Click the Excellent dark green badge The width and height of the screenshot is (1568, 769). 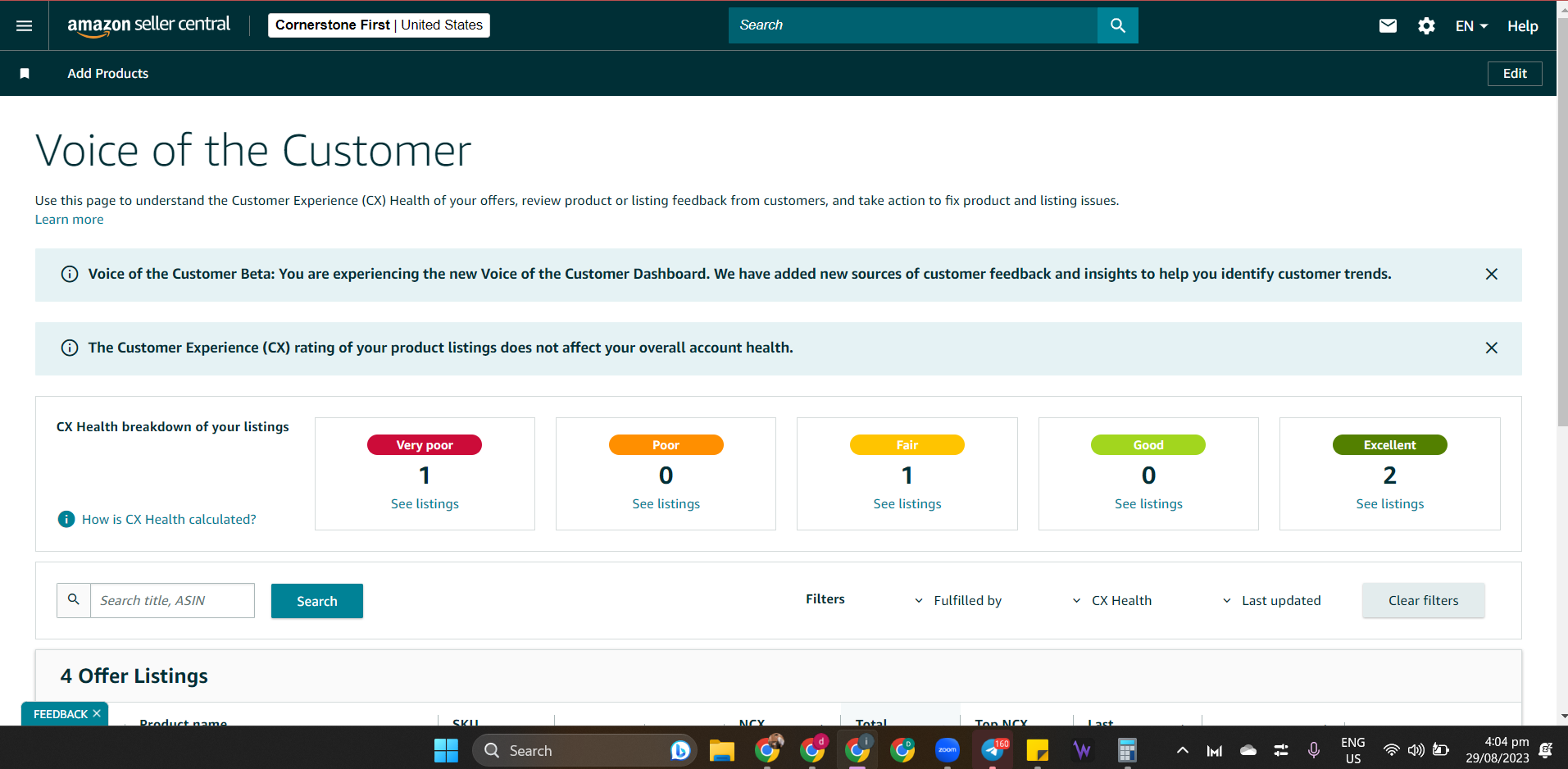[1390, 445]
